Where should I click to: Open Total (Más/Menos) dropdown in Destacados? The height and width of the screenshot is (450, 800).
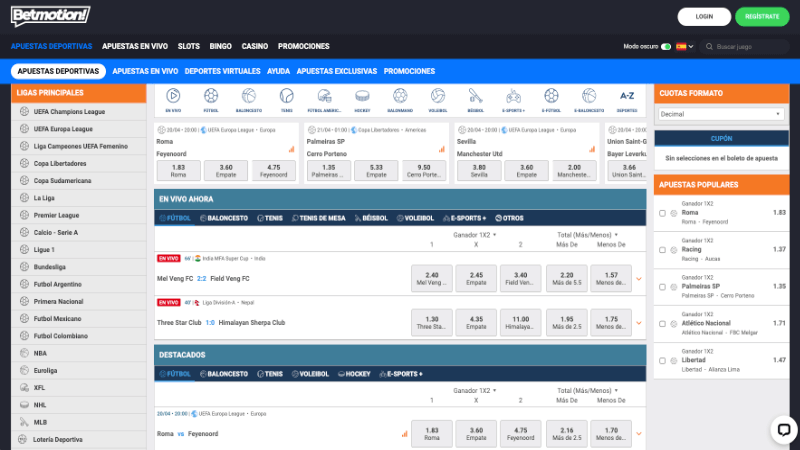[587, 391]
